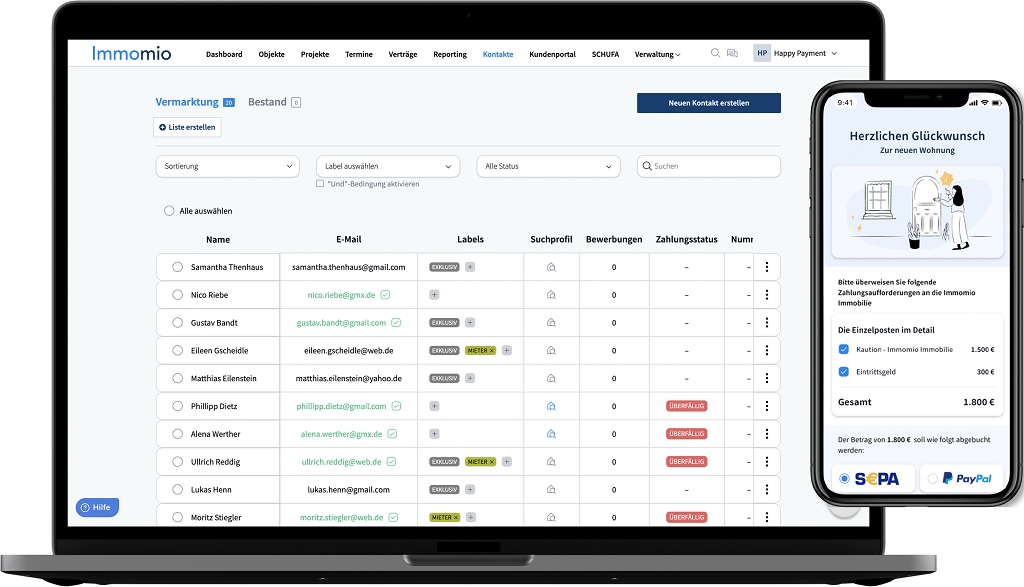Screen dimensions: 1024x587
Task: Click Liste erstellen button
Action: click(187, 127)
